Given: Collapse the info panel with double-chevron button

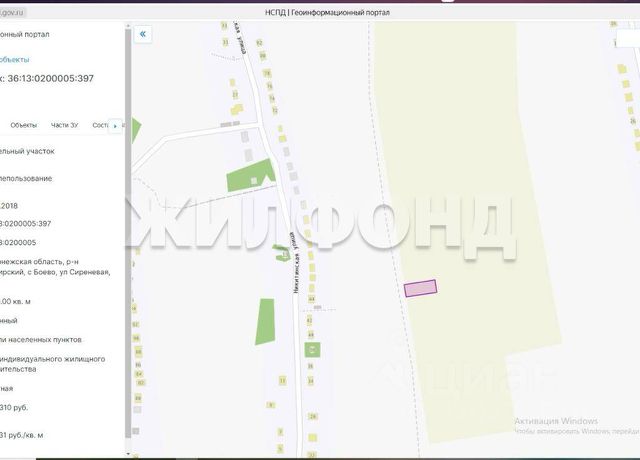Looking at the screenshot, I should tap(143, 34).
